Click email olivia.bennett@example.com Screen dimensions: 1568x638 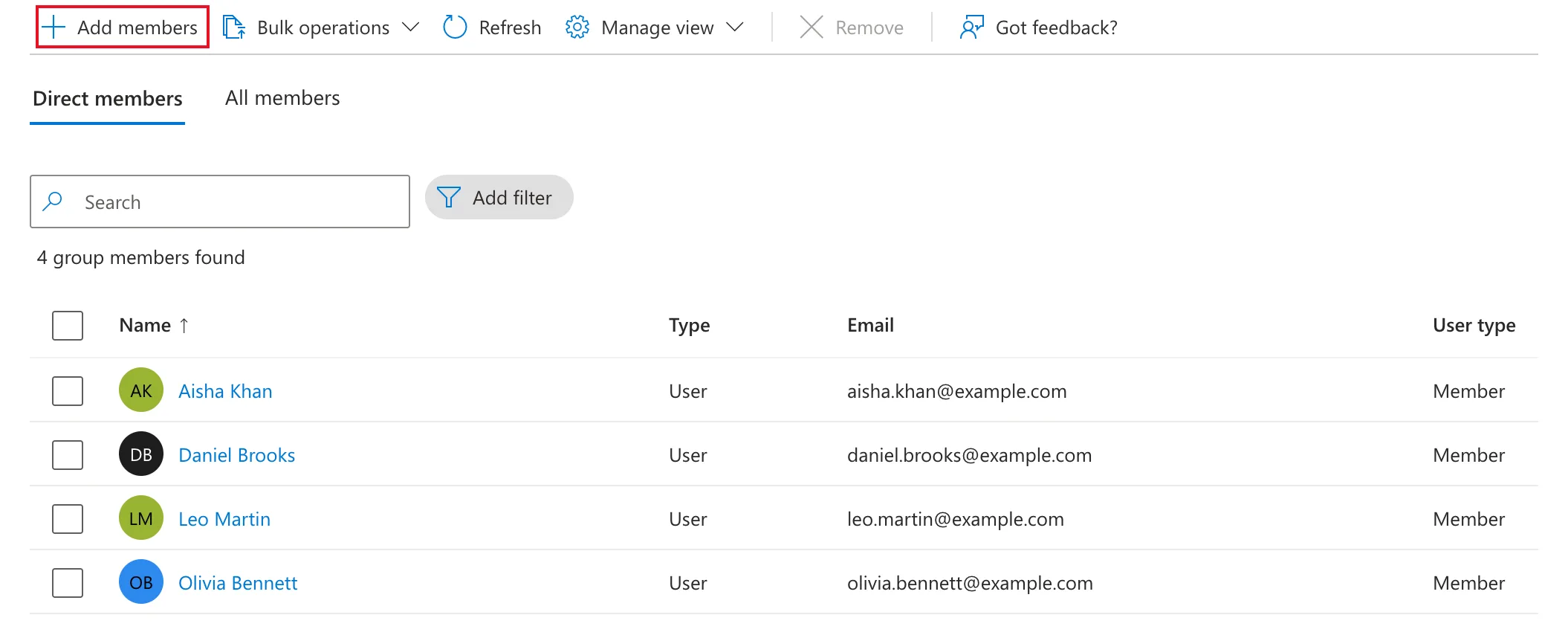pos(970,583)
